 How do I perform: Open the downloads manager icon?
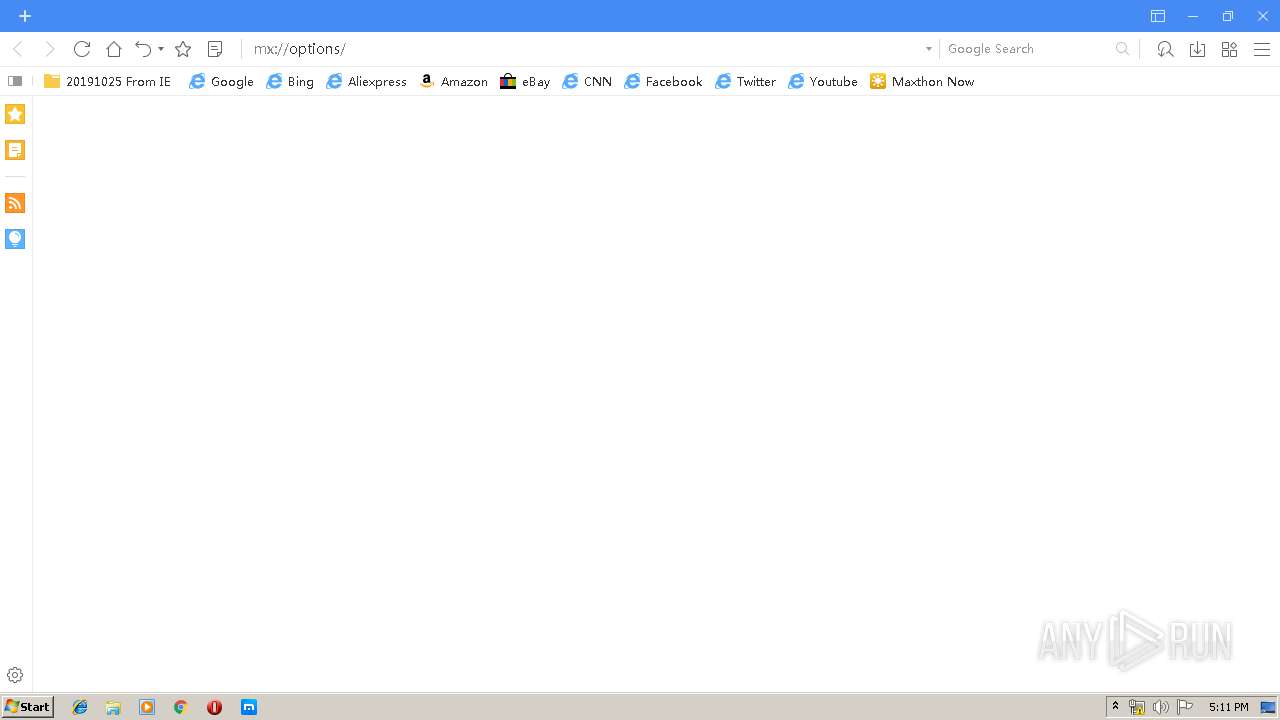[1197, 49]
